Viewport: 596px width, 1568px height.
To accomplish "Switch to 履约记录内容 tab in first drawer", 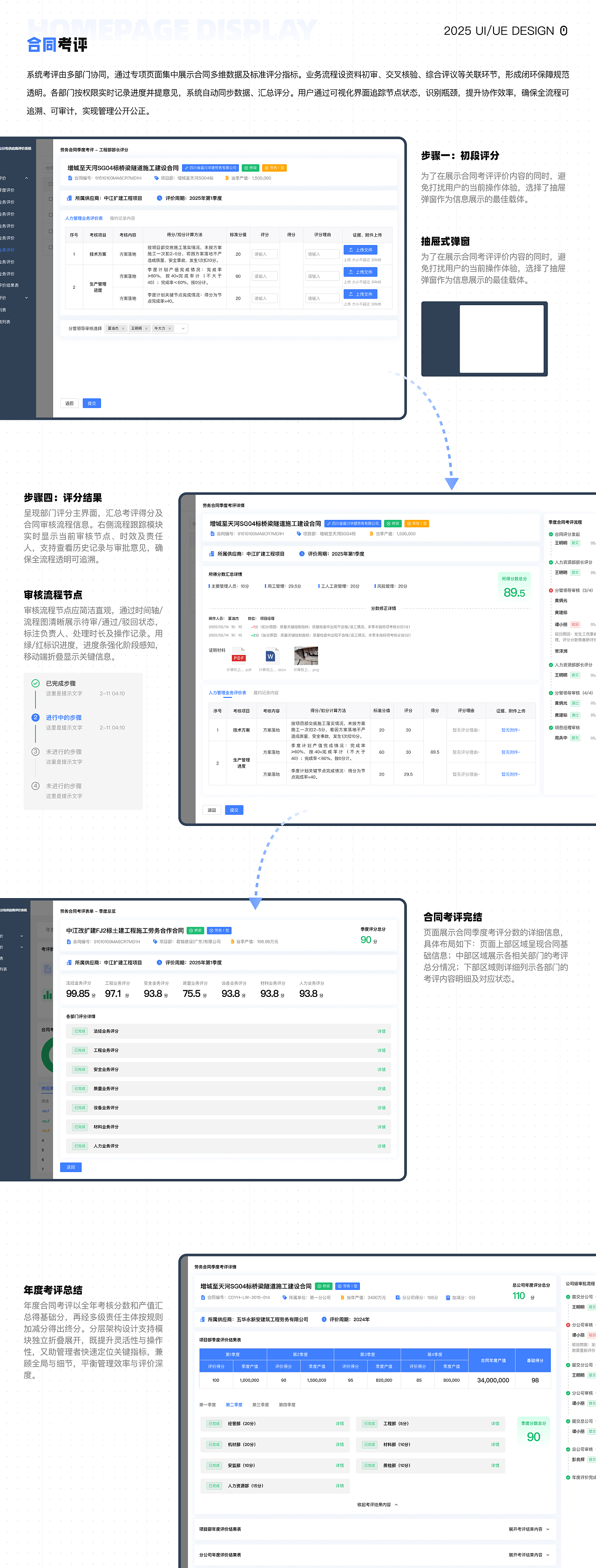I will tap(122, 218).
